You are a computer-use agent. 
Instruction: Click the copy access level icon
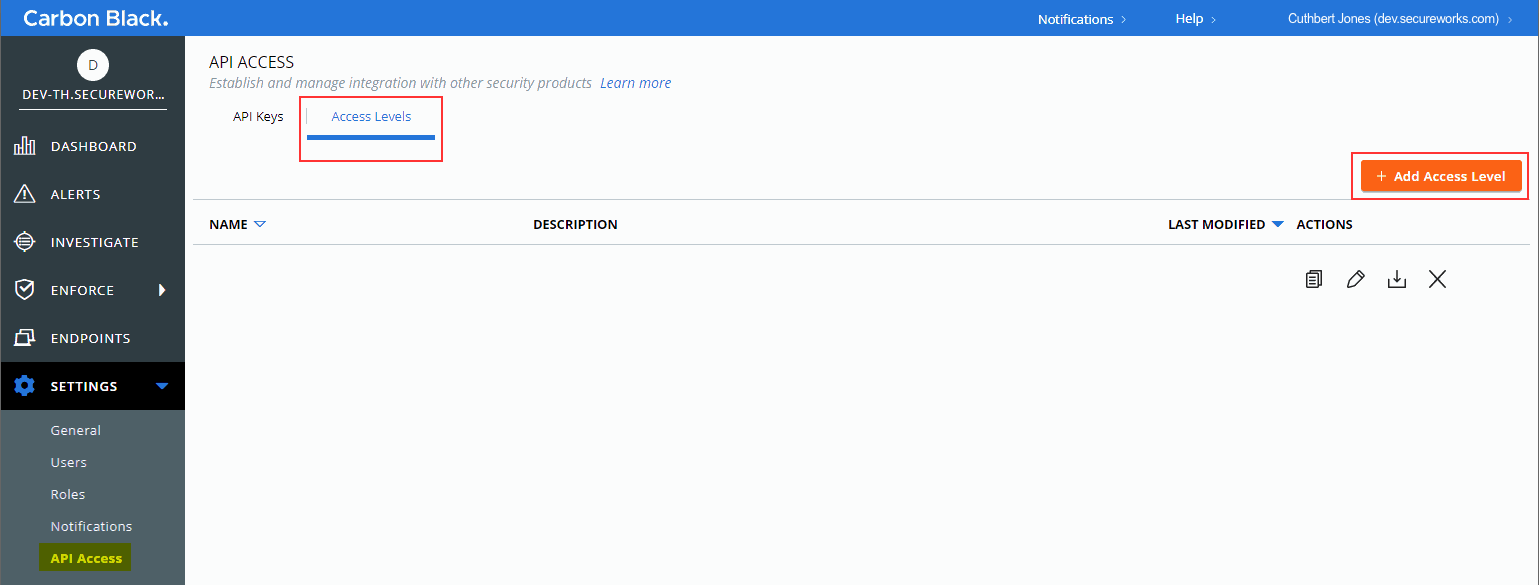point(1314,279)
